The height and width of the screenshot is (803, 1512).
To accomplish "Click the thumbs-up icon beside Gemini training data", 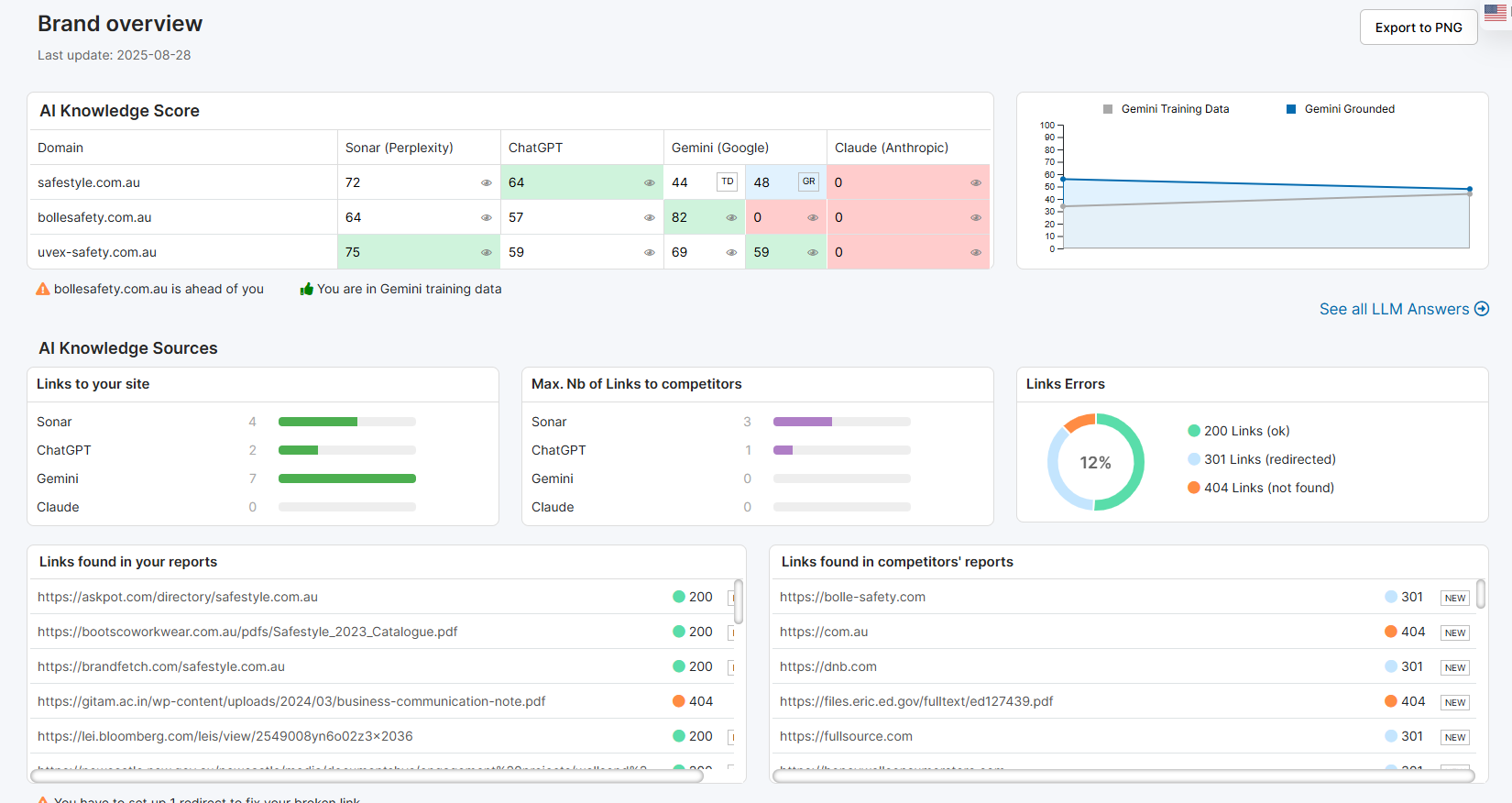I will point(307,289).
